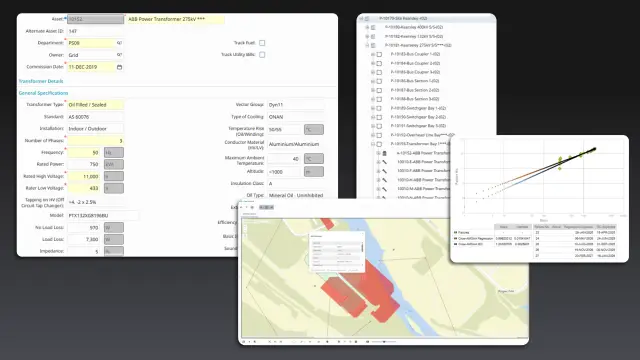Viewport: 640px width, 360px height.
Task: Click the Insulation Class field A
Action: click(296, 184)
